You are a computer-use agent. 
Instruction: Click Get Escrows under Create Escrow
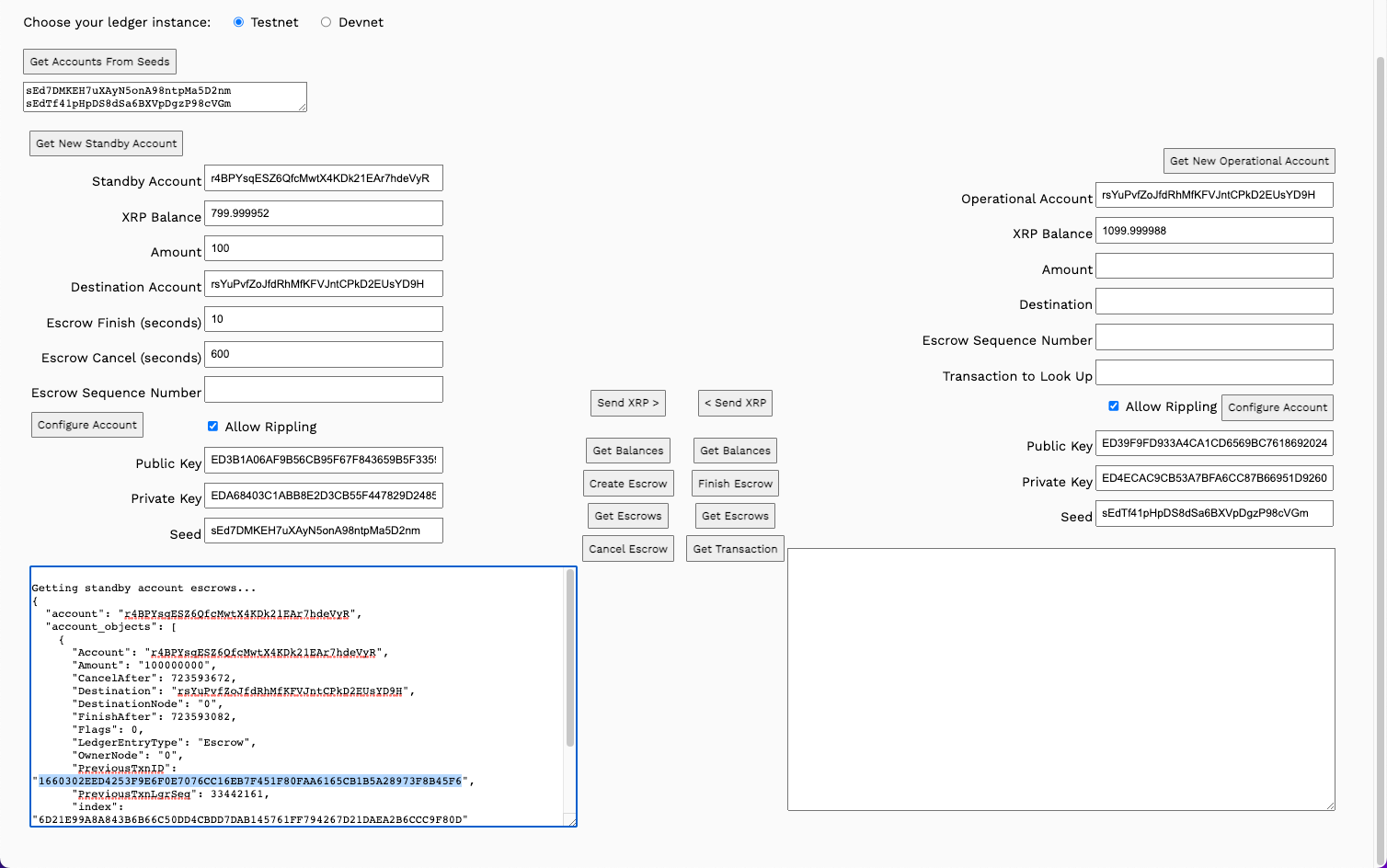pos(627,515)
